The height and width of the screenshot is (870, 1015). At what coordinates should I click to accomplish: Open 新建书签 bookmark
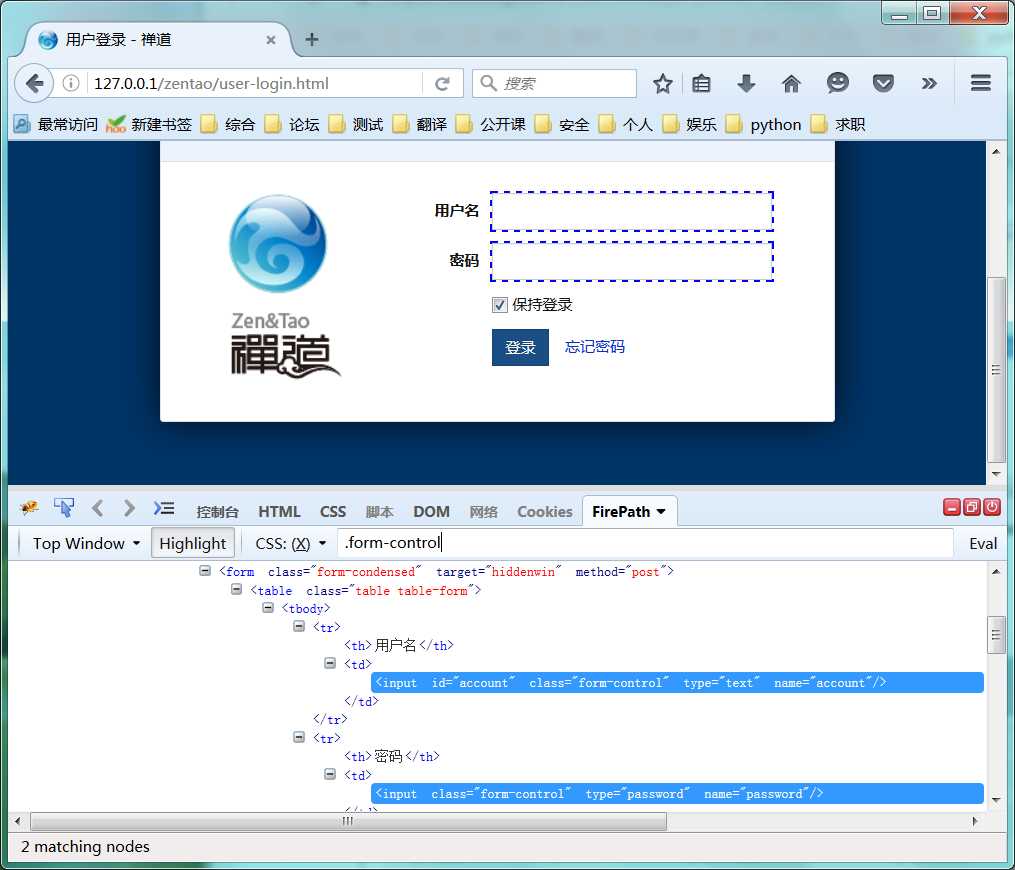150,124
